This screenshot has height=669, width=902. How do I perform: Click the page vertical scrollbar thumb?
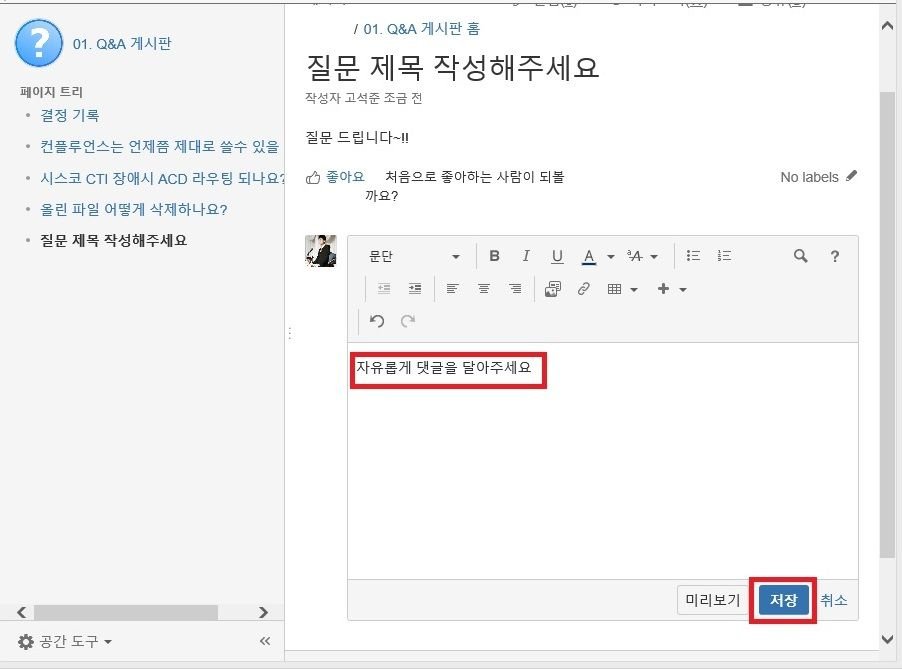(888, 324)
